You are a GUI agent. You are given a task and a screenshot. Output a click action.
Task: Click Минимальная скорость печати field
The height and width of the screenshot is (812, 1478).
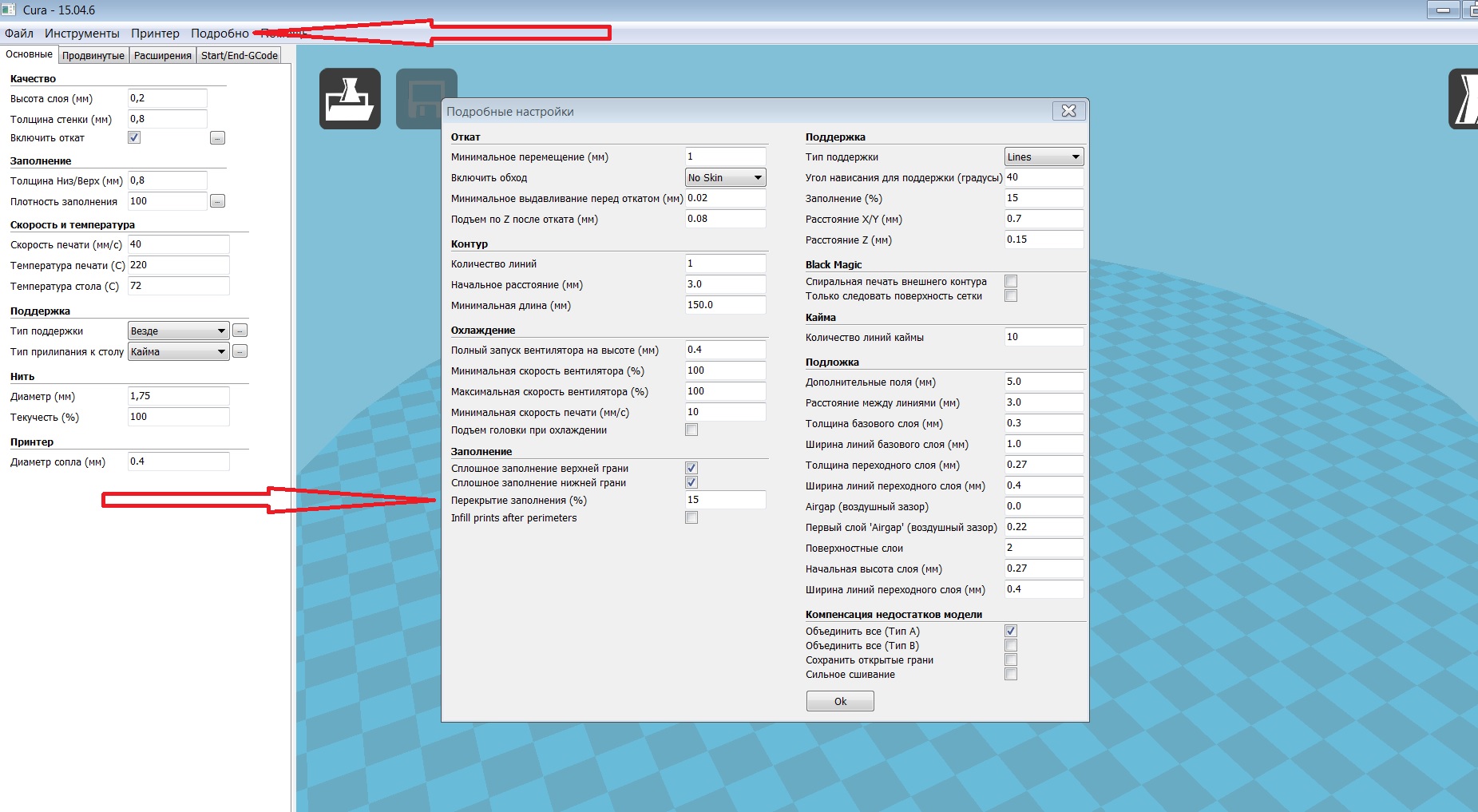tap(725, 412)
